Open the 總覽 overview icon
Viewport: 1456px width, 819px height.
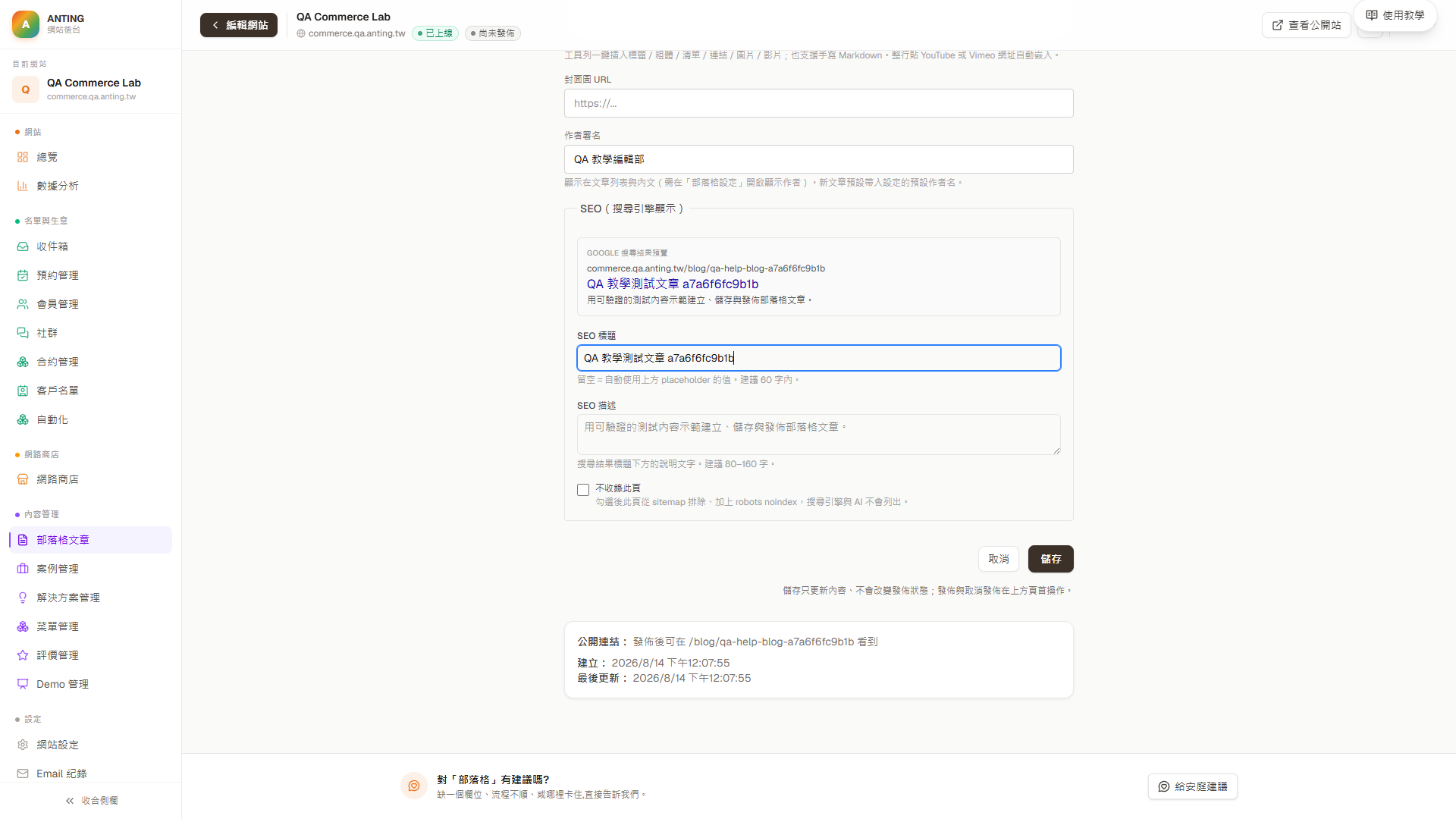23,157
